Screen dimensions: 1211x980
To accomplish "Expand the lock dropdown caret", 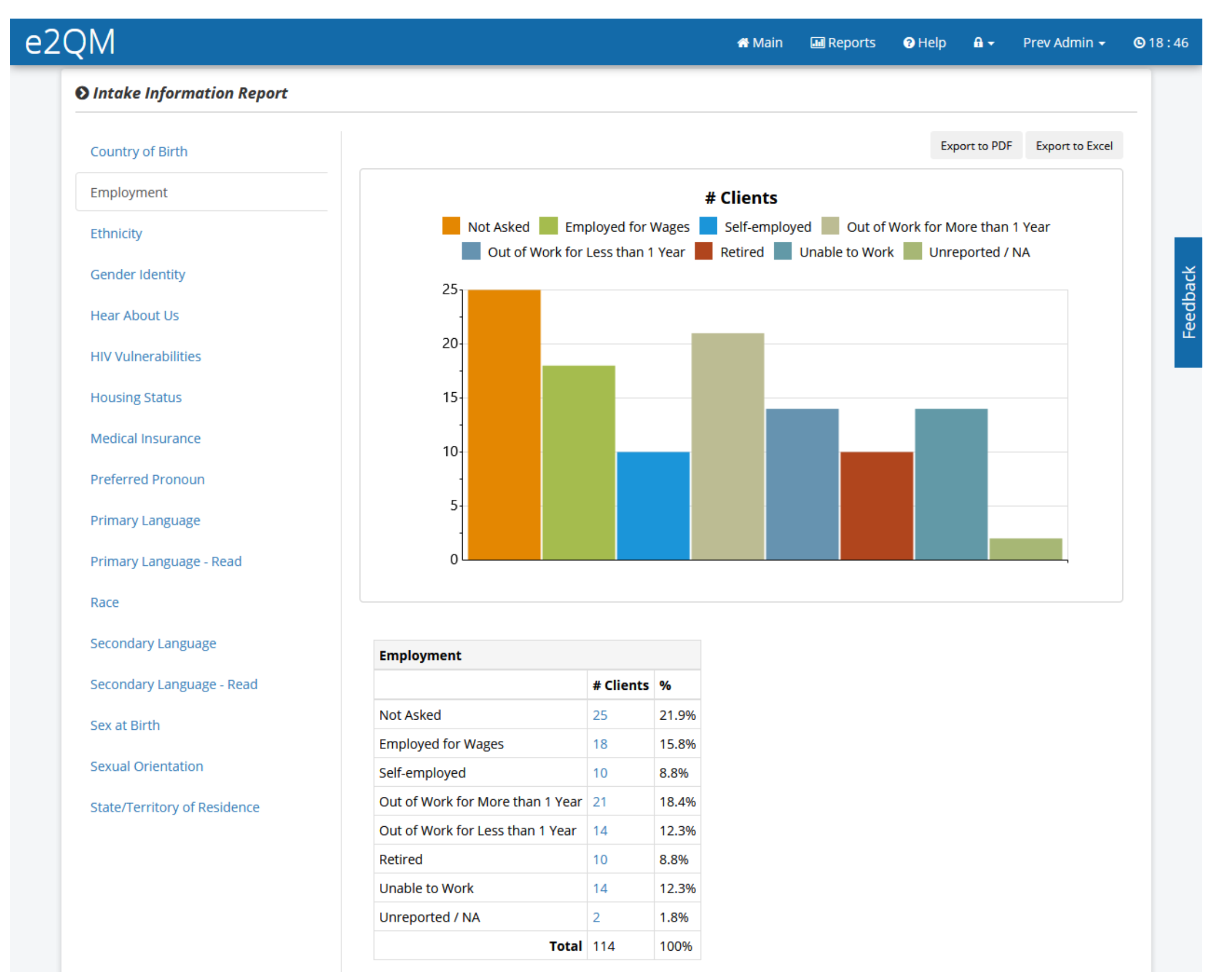I will click(991, 43).
